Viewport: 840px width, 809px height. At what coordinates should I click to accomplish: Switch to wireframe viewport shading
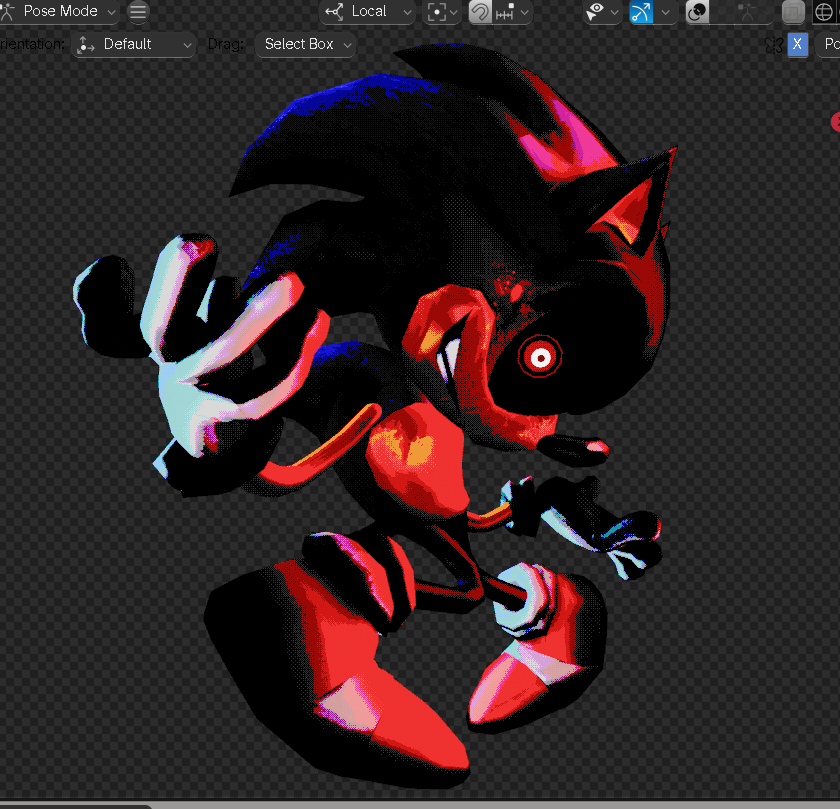[x=824, y=11]
